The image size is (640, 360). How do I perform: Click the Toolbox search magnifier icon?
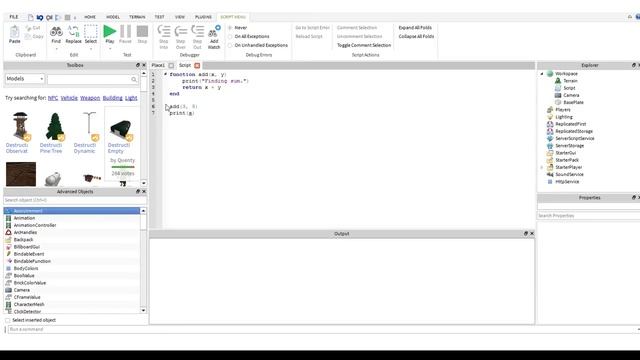pos(134,79)
